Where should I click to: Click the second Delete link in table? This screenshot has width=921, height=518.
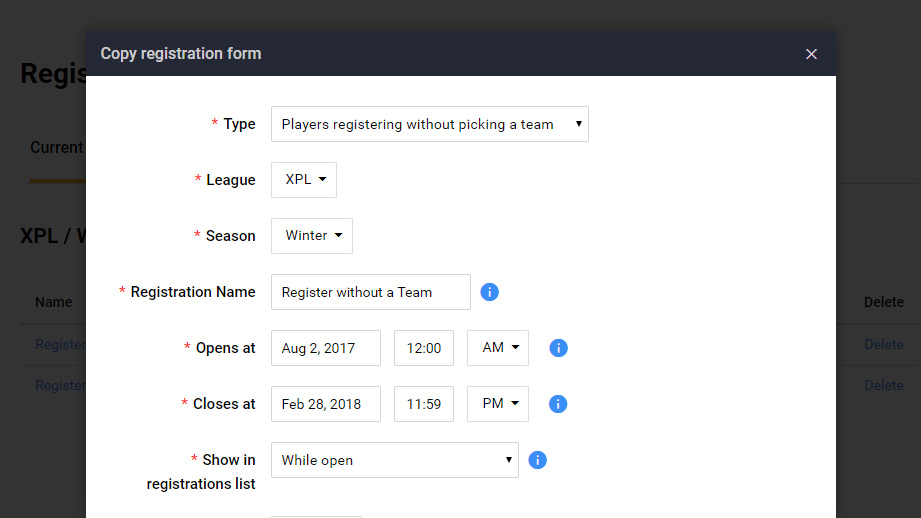(884, 385)
